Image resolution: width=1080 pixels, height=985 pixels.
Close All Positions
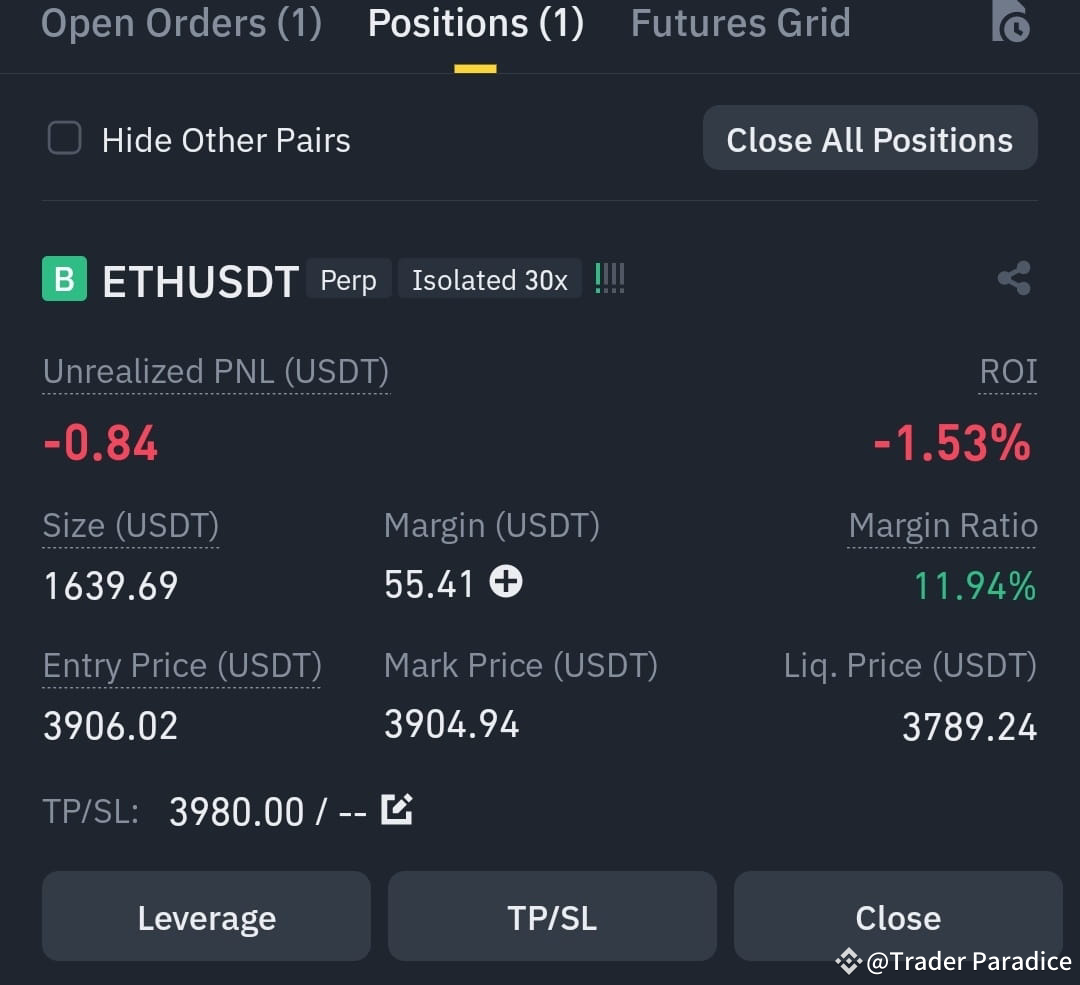(870, 138)
